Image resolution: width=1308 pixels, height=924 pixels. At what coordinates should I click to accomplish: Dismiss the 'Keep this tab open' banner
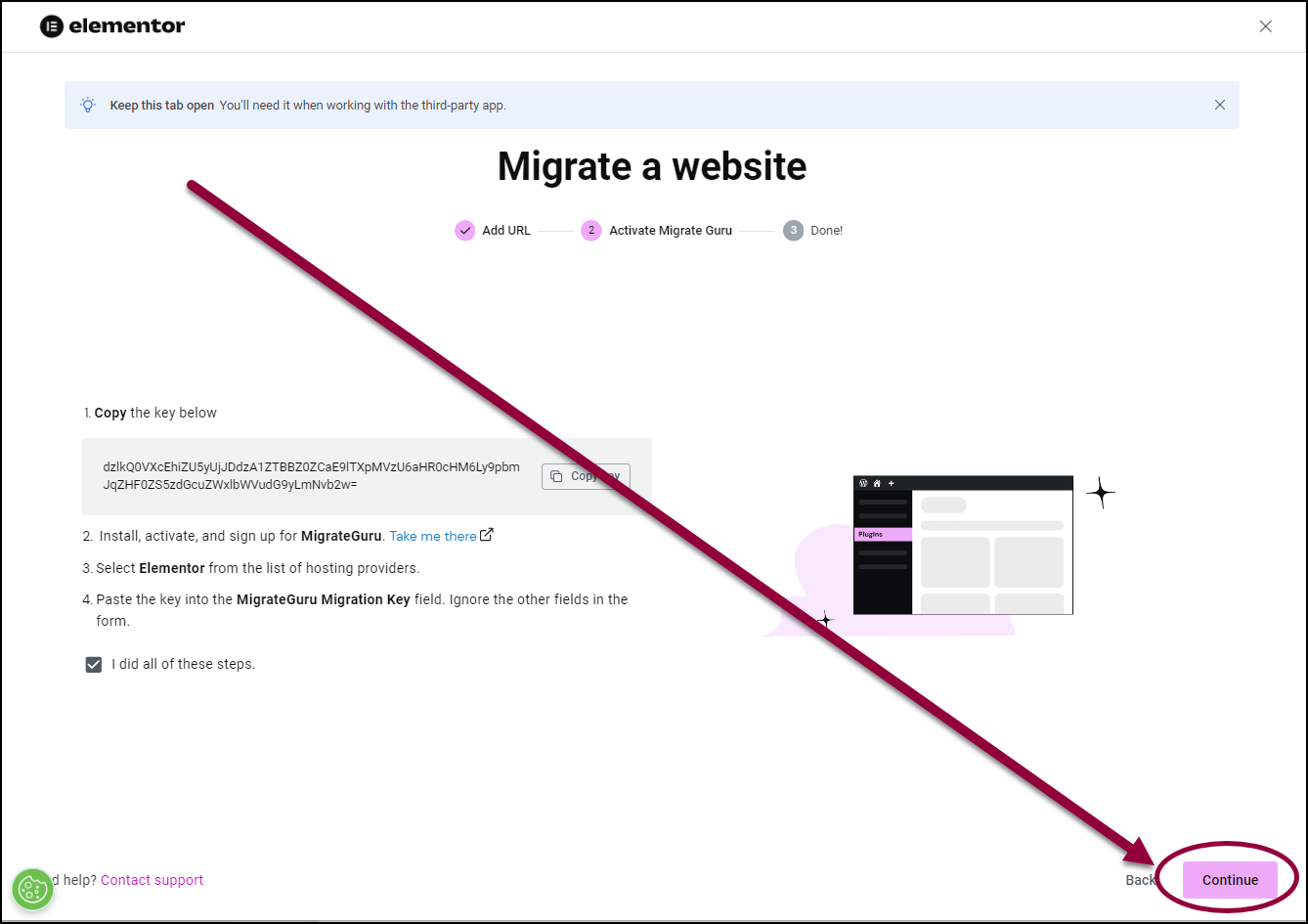(x=1219, y=105)
